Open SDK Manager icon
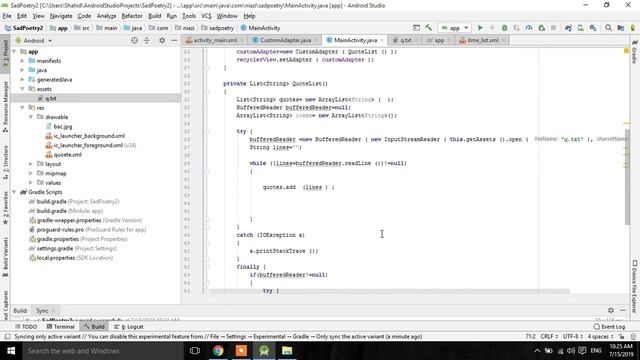Viewport: 640px width, 360px height. 593,28
